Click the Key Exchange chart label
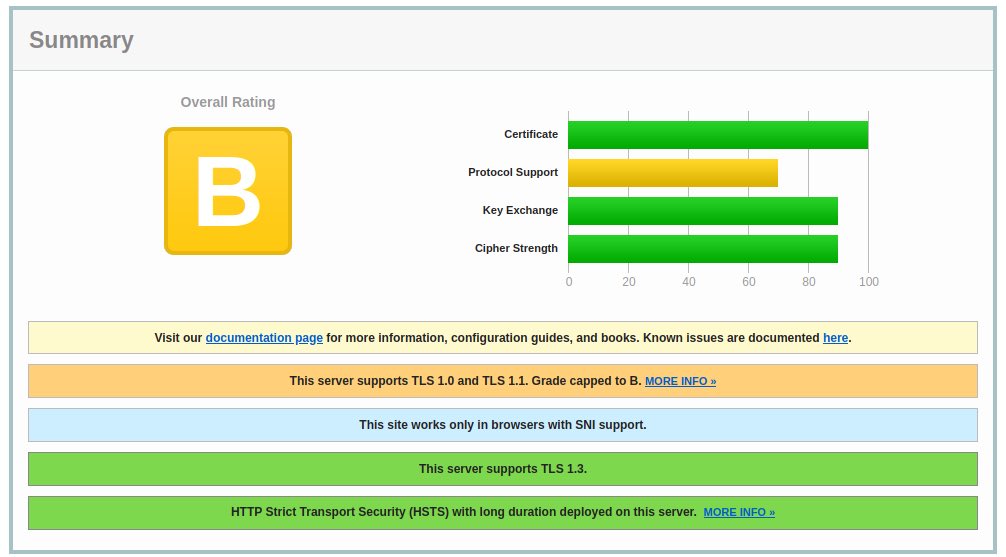 [520, 210]
